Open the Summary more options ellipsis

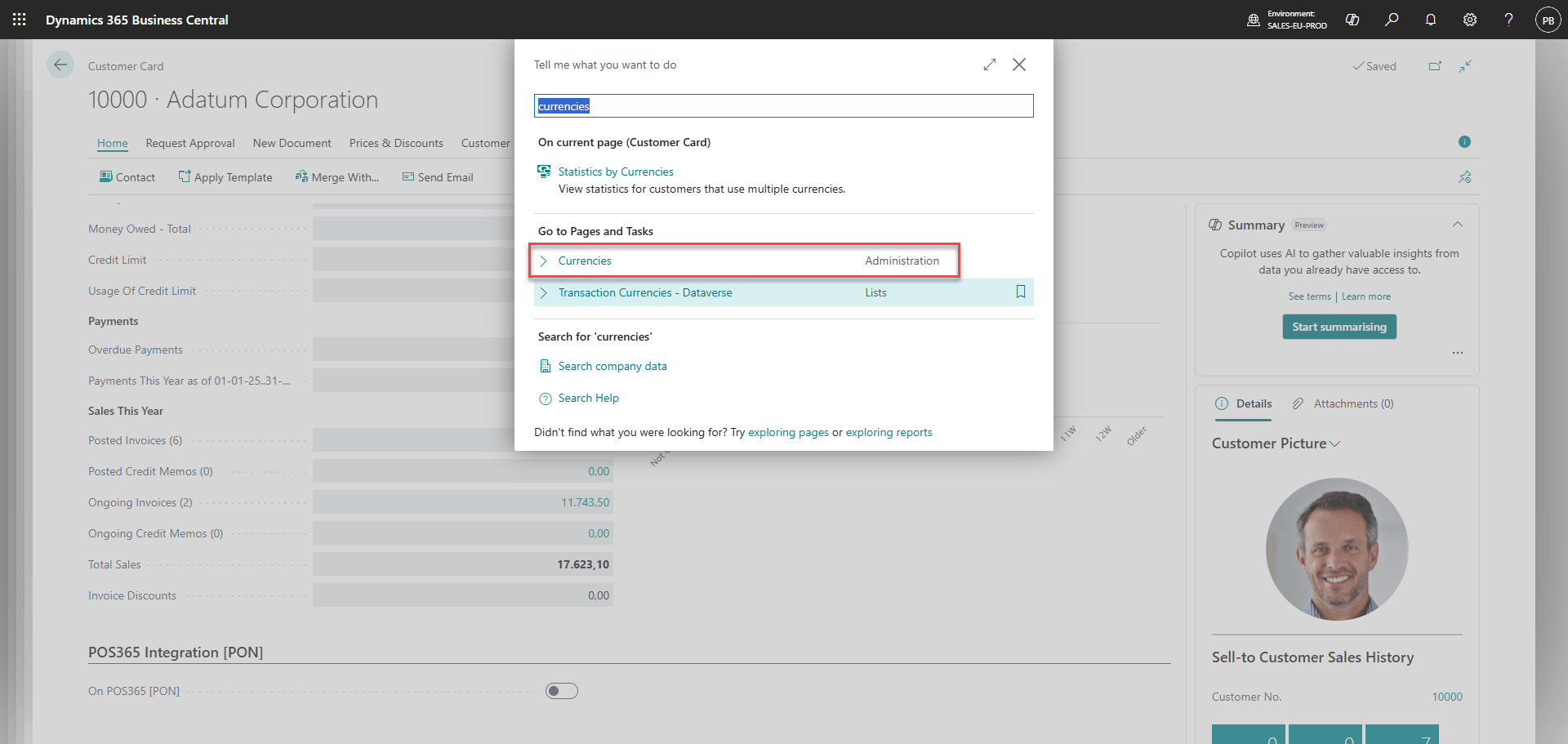click(x=1458, y=353)
